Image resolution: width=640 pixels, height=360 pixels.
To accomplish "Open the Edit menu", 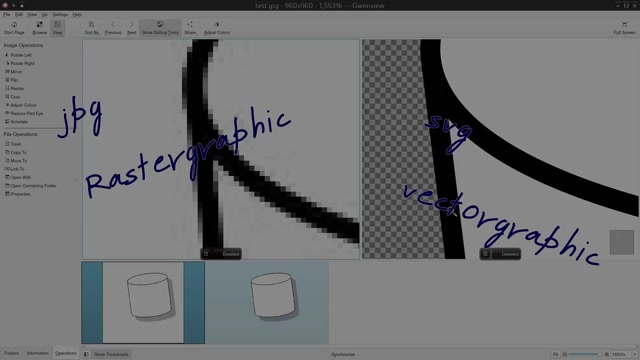I will tap(19, 14).
